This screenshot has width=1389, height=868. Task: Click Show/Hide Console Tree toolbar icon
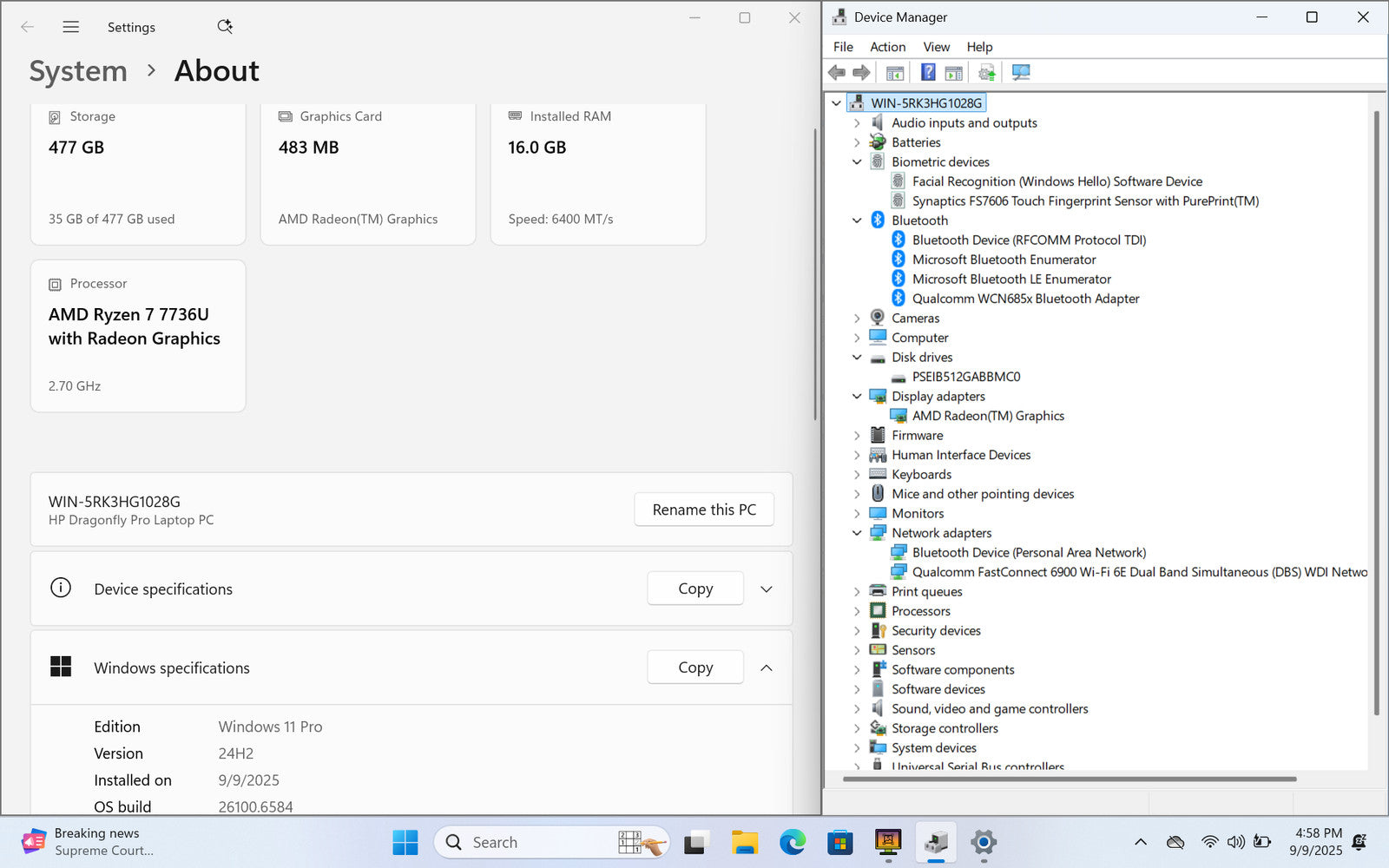895,73
